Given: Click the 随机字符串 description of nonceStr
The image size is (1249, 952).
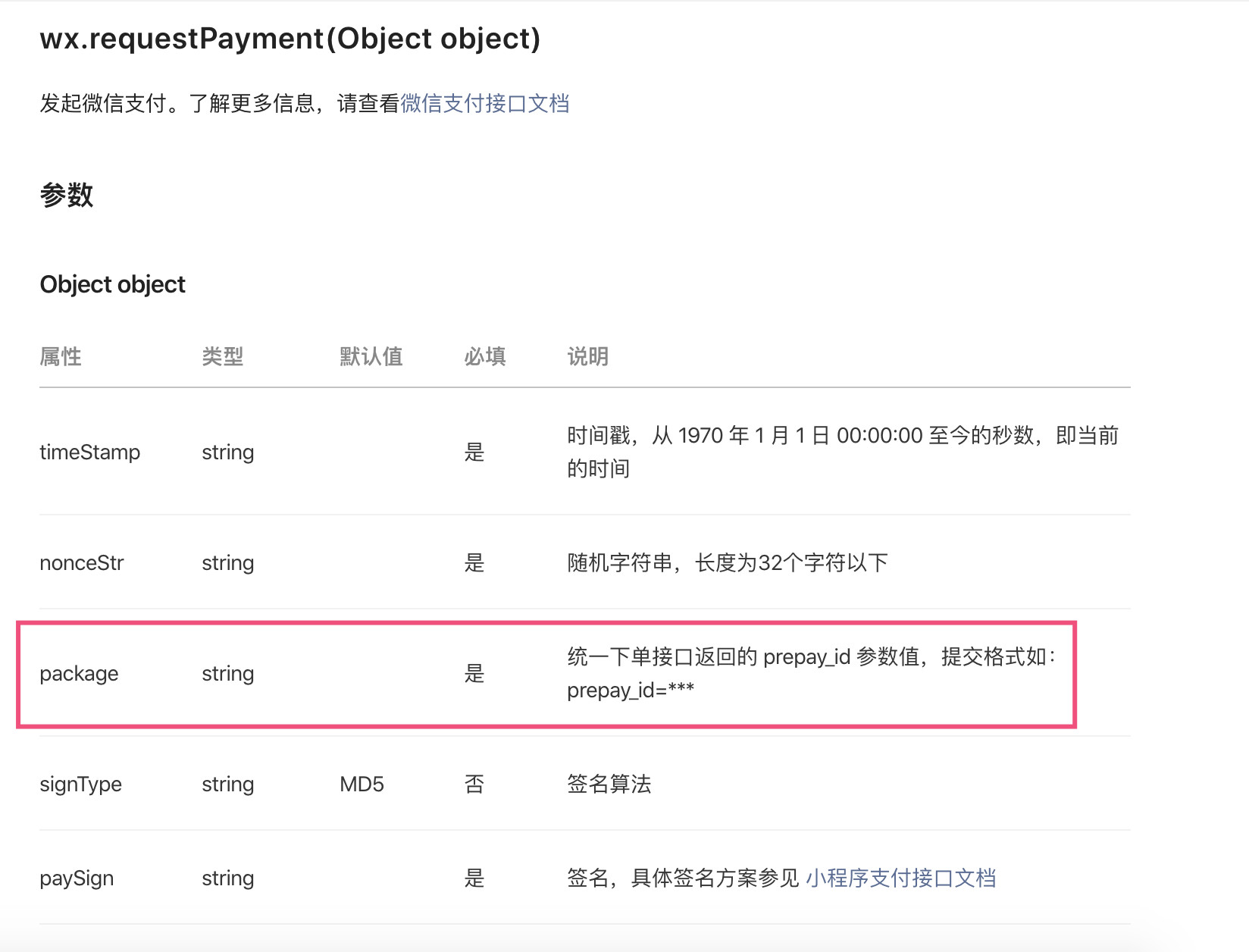Looking at the screenshot, I should click(728, 562).
